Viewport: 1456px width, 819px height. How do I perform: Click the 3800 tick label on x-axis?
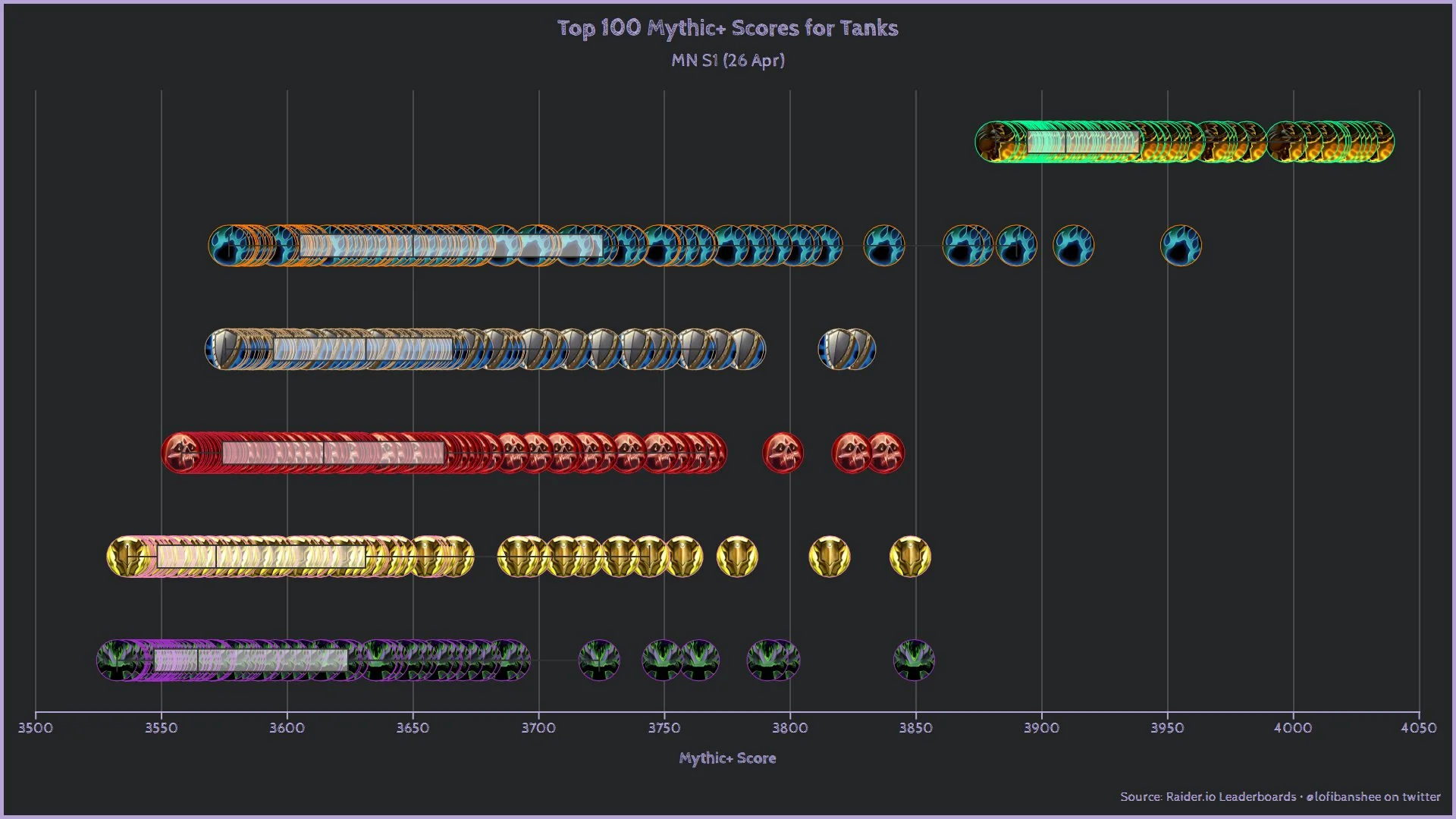(789, 728)
